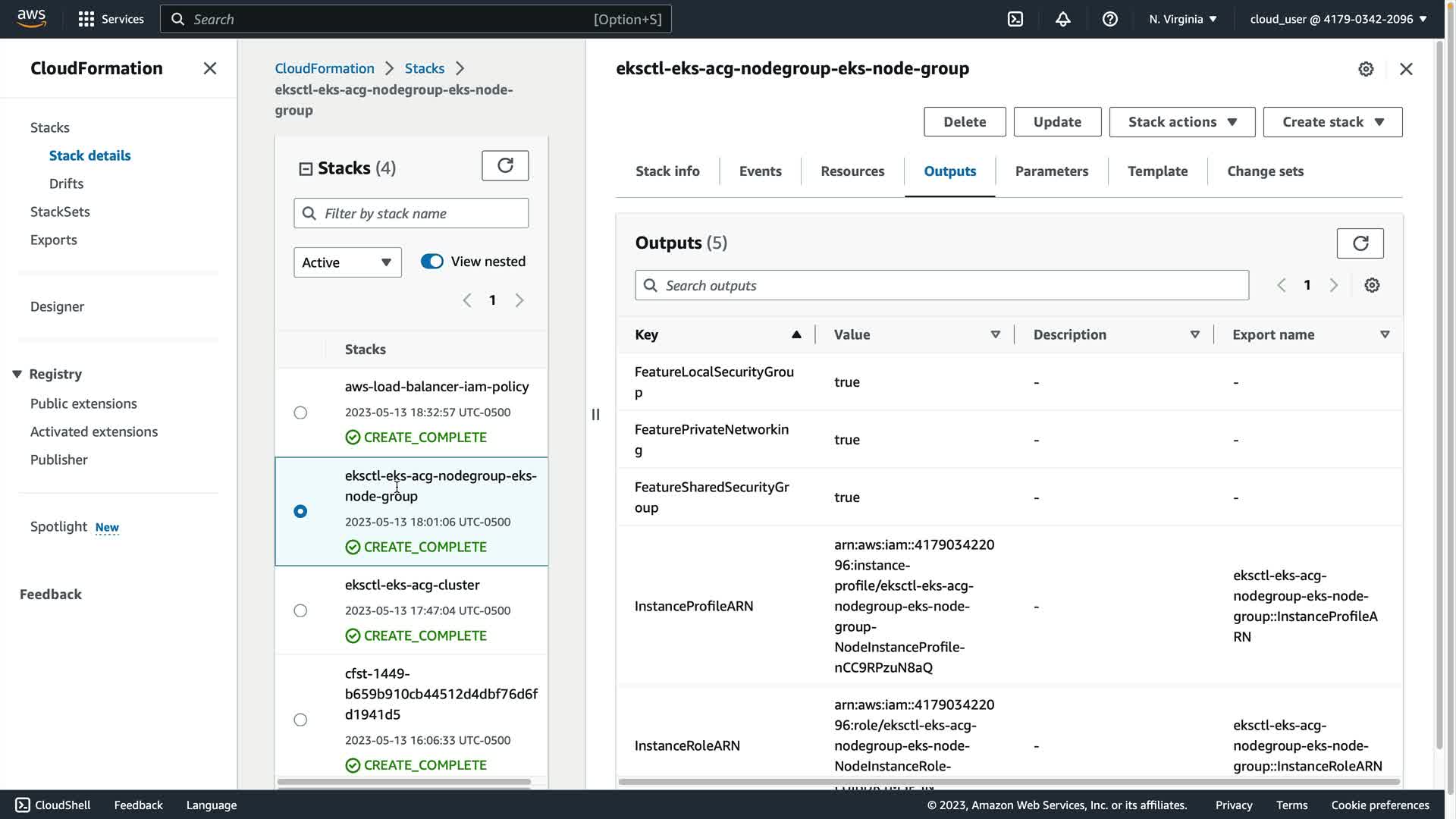The width and height of the screenshot is (1456, 819).
Task: Select the eksctl-eks-acg-cluster stack radio button
Action: (300, 610)
